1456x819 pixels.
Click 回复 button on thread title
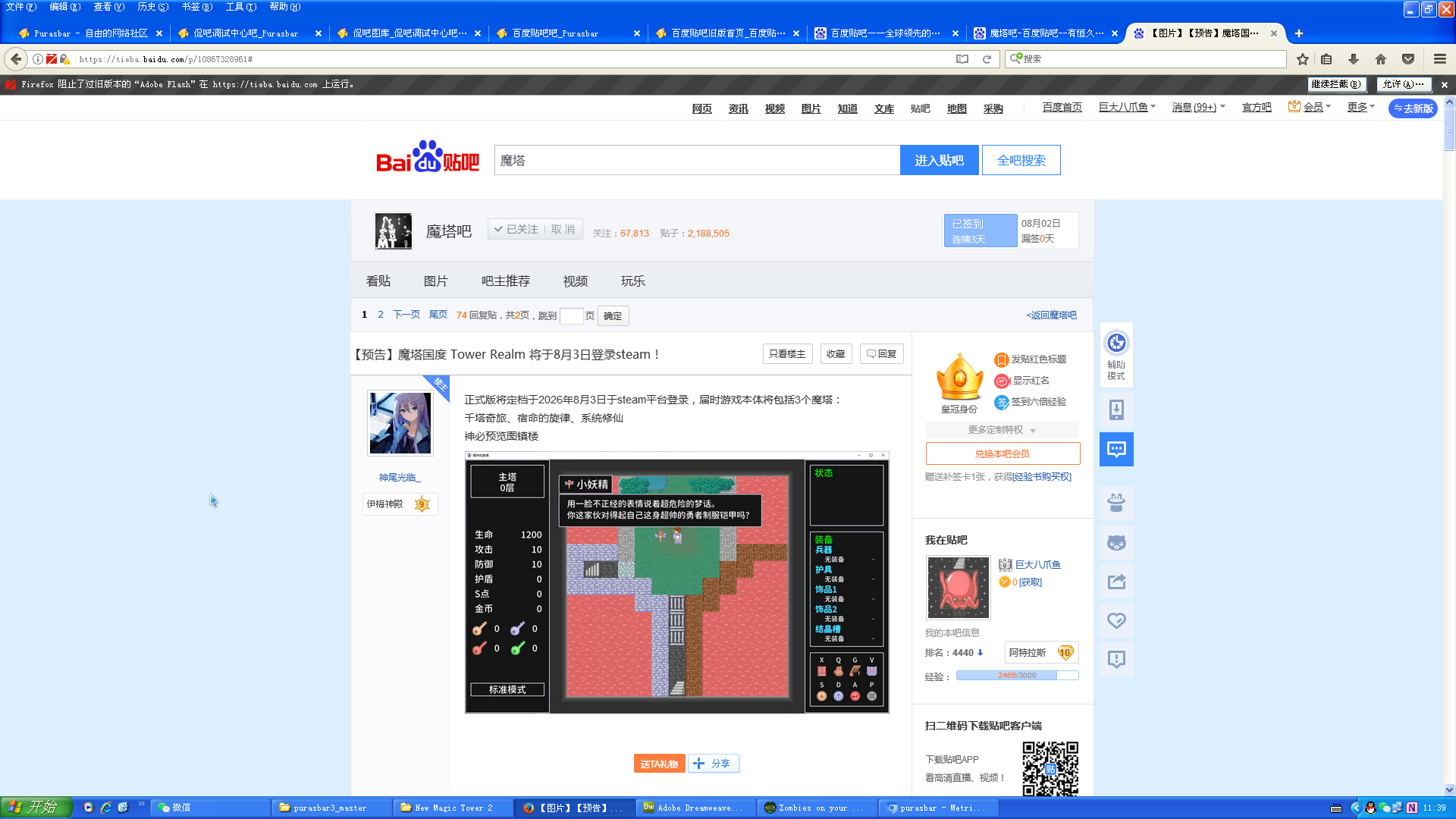pos(881,354)
